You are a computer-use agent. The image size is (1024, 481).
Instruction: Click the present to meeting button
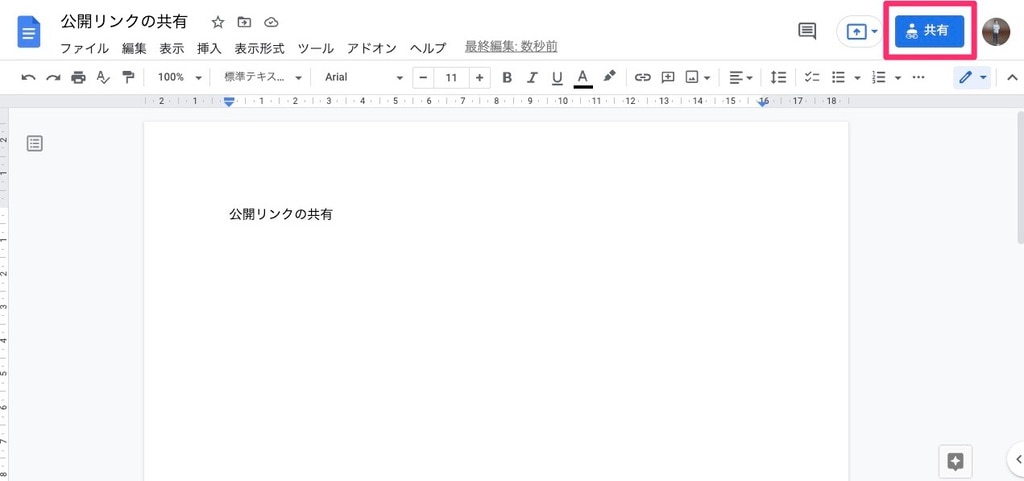pos(859,31)
